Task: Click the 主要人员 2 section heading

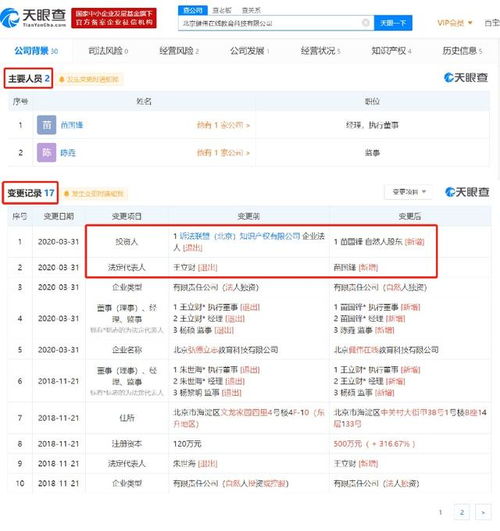Action: coord(28,79)
